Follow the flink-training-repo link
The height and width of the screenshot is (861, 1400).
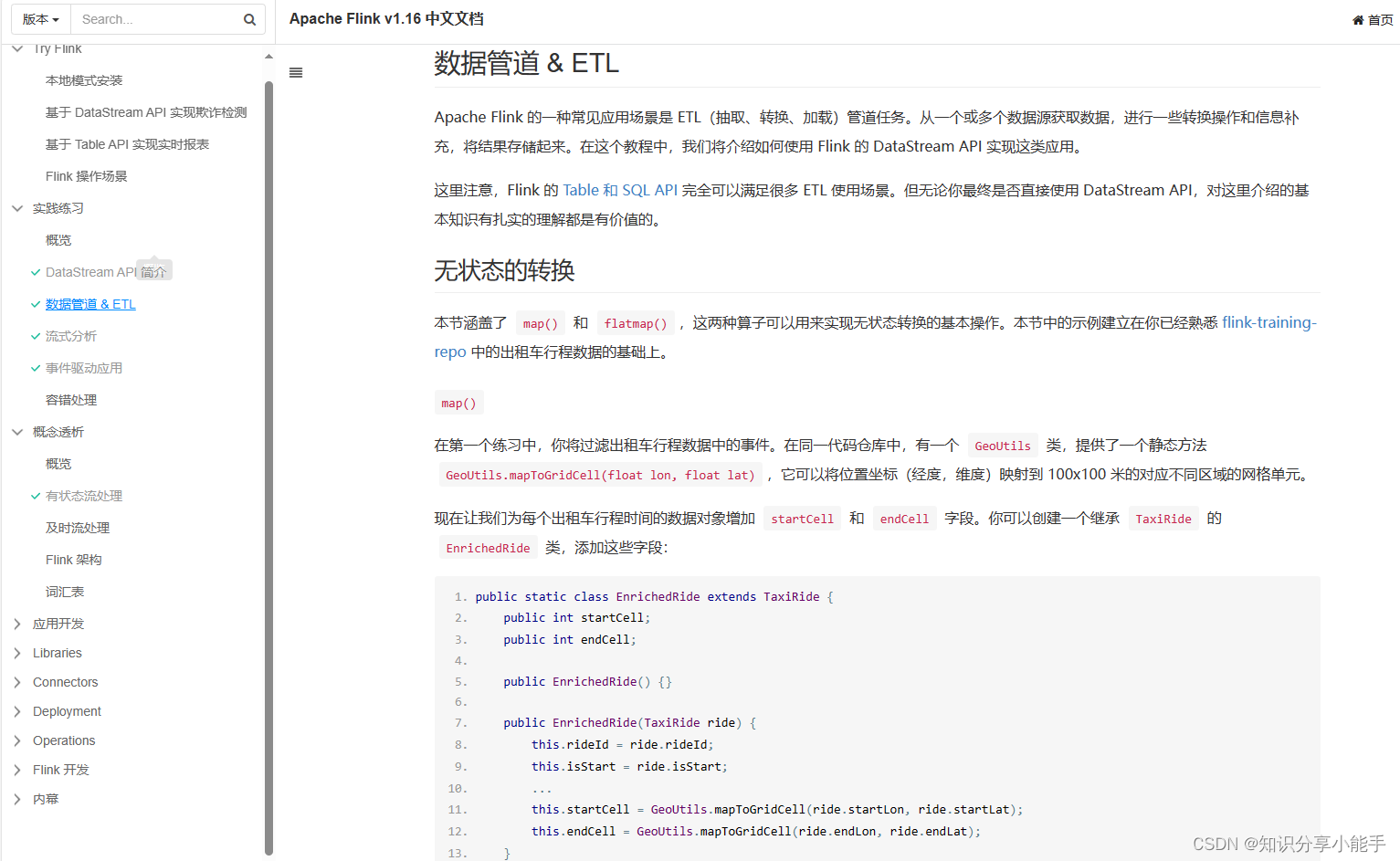(1268, 322)
